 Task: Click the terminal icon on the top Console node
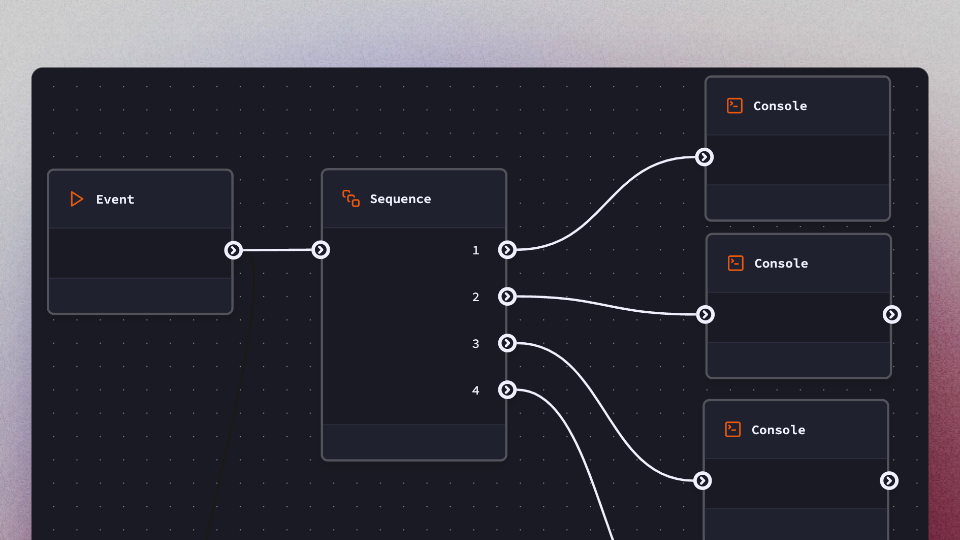tap(734, 106)
